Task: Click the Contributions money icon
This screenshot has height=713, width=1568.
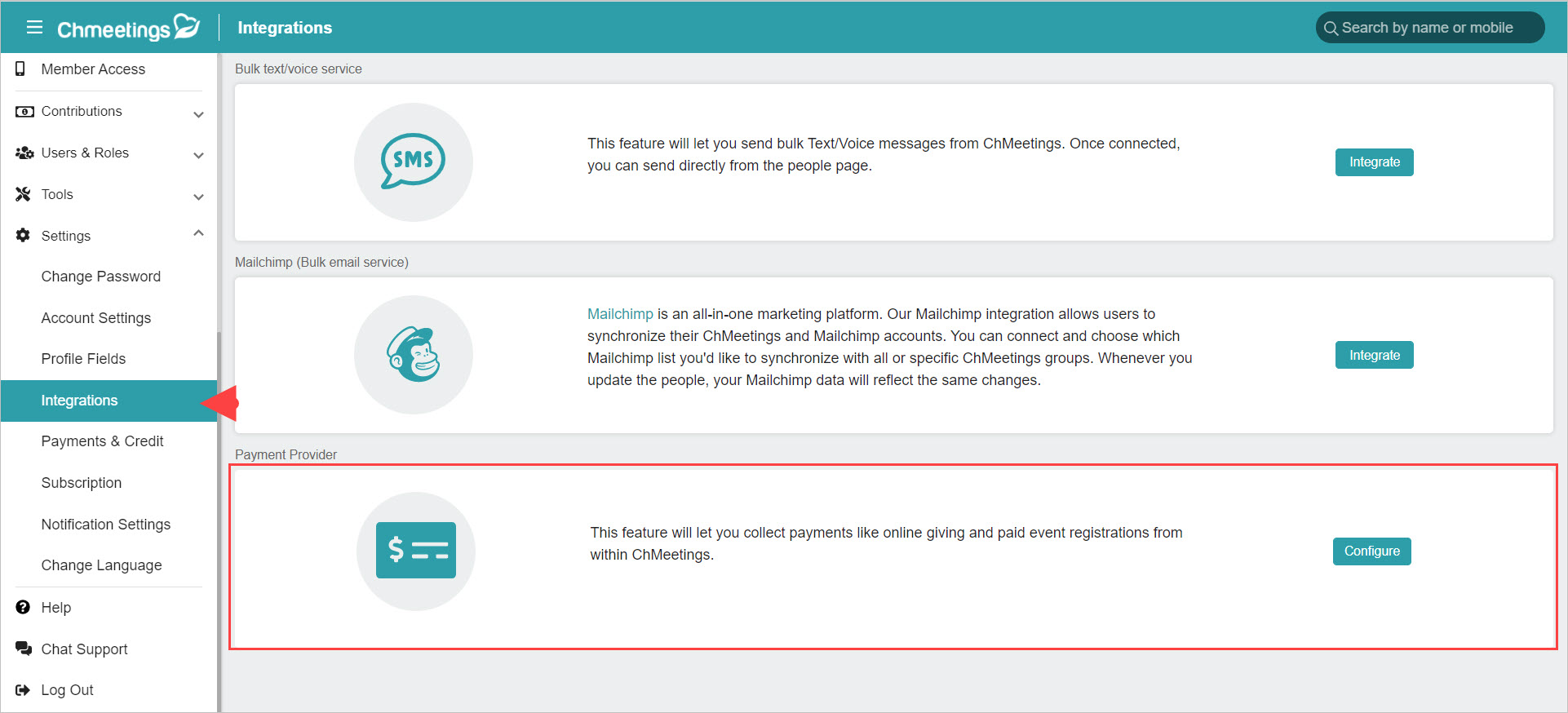Action: (24, 112)
